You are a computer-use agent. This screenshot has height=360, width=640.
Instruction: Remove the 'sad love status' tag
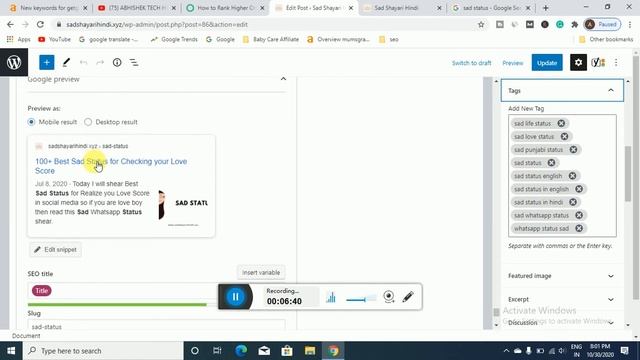click(564, 136)
